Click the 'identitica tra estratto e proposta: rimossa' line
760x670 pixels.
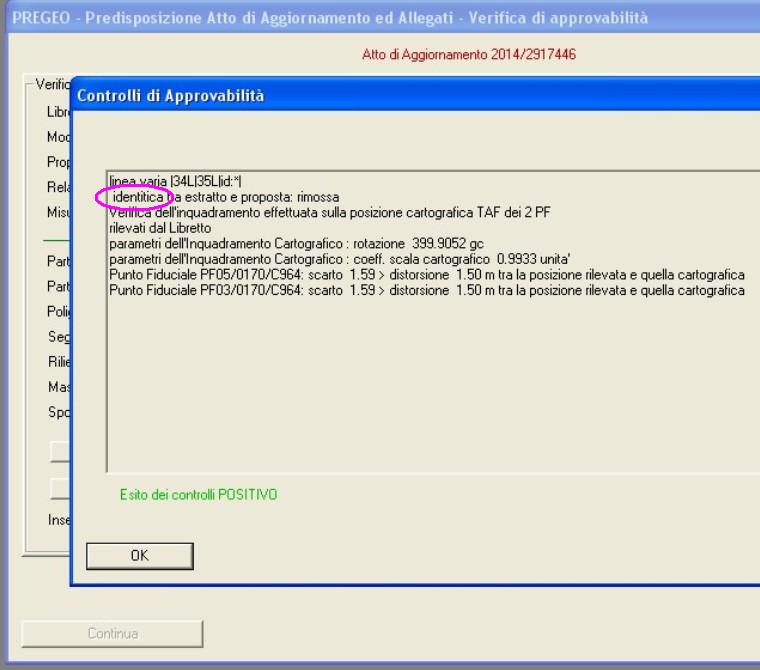point(225,197)
